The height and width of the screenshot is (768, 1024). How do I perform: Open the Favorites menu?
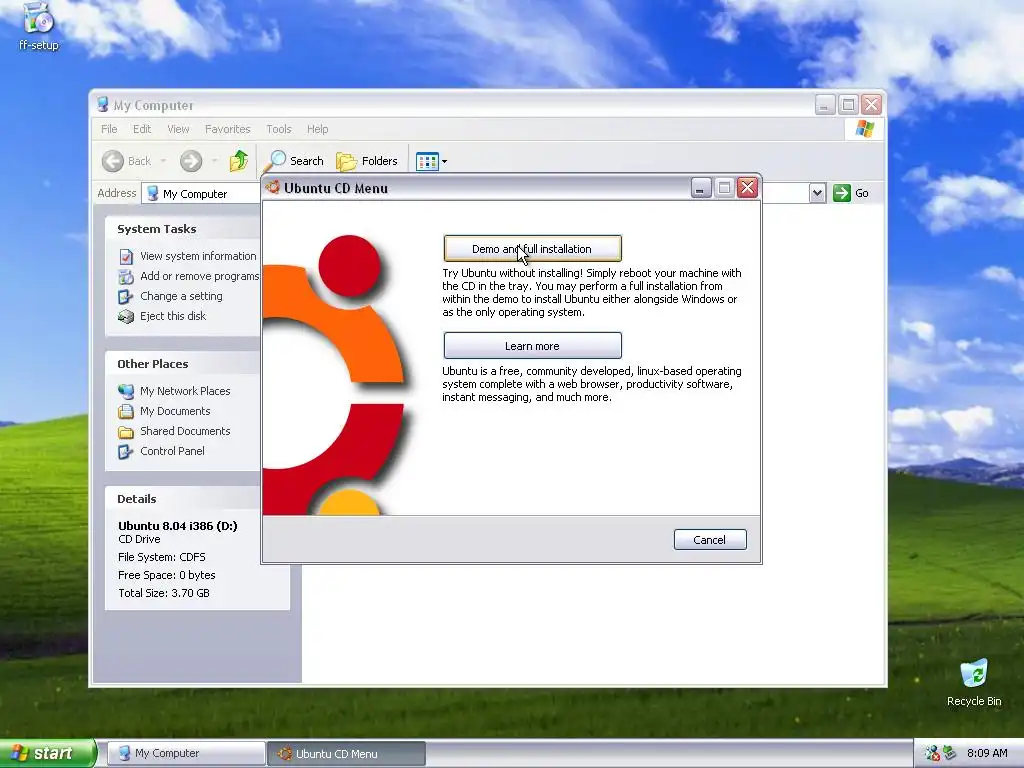227,129
